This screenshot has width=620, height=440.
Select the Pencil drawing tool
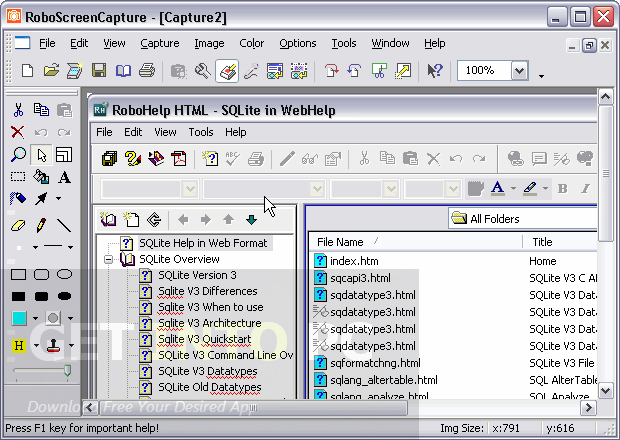(x=41, y=225)
